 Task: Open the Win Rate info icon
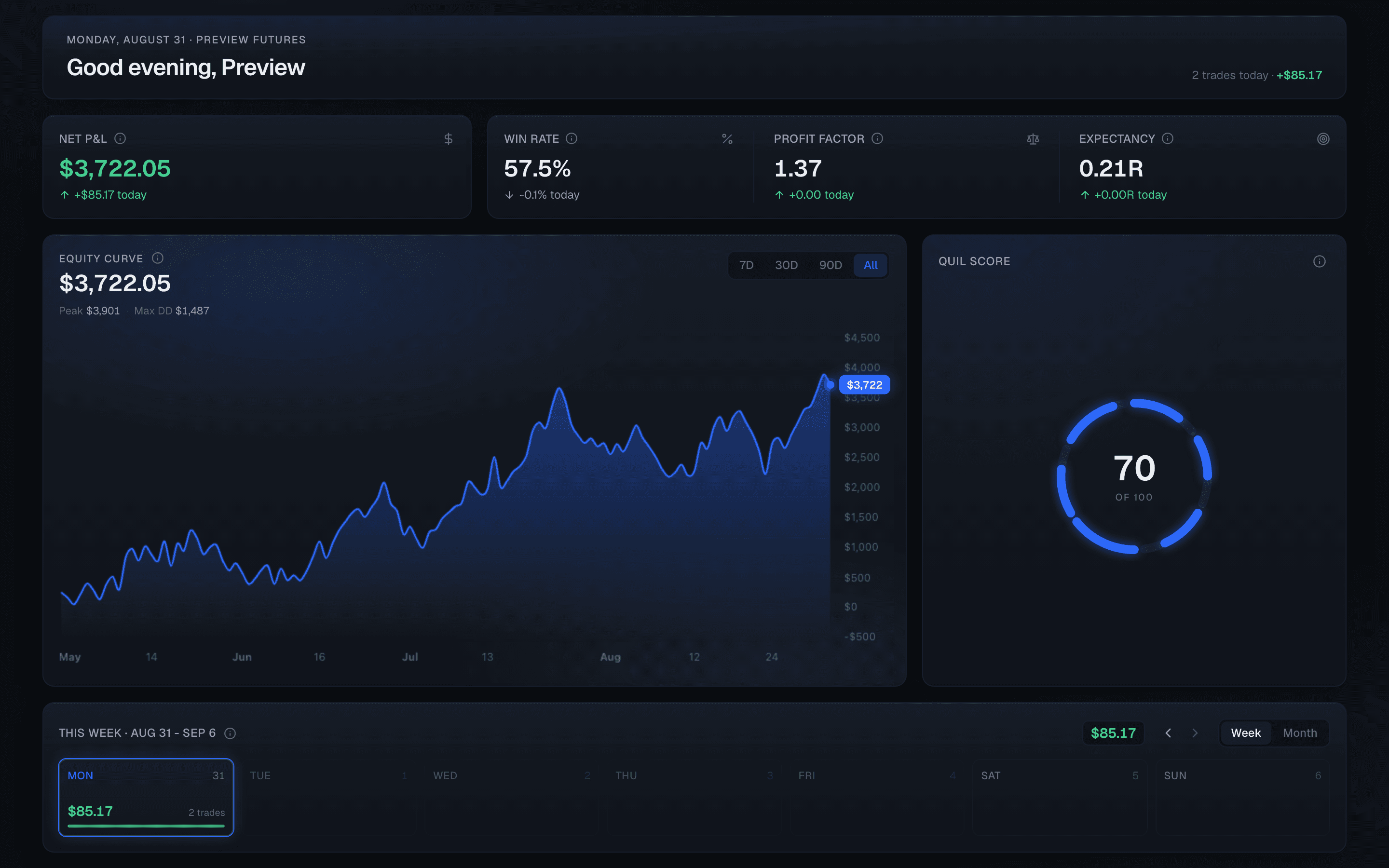click(x=571, y=138)
